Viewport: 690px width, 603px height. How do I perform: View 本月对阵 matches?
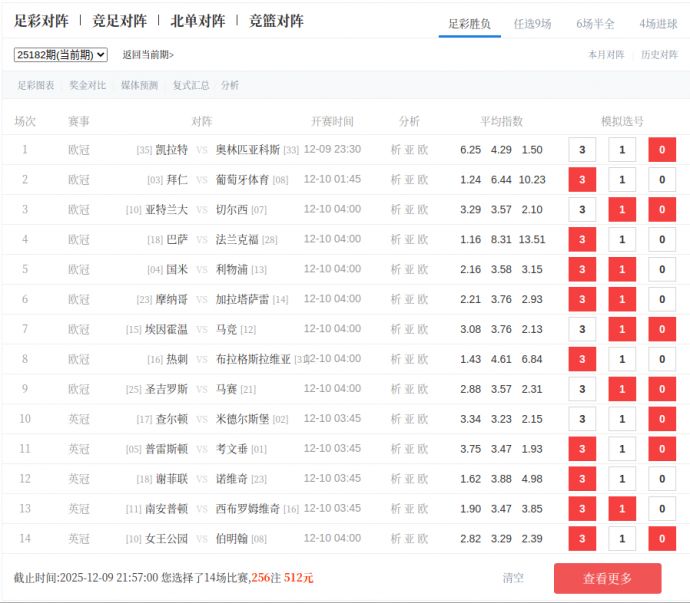606,55
